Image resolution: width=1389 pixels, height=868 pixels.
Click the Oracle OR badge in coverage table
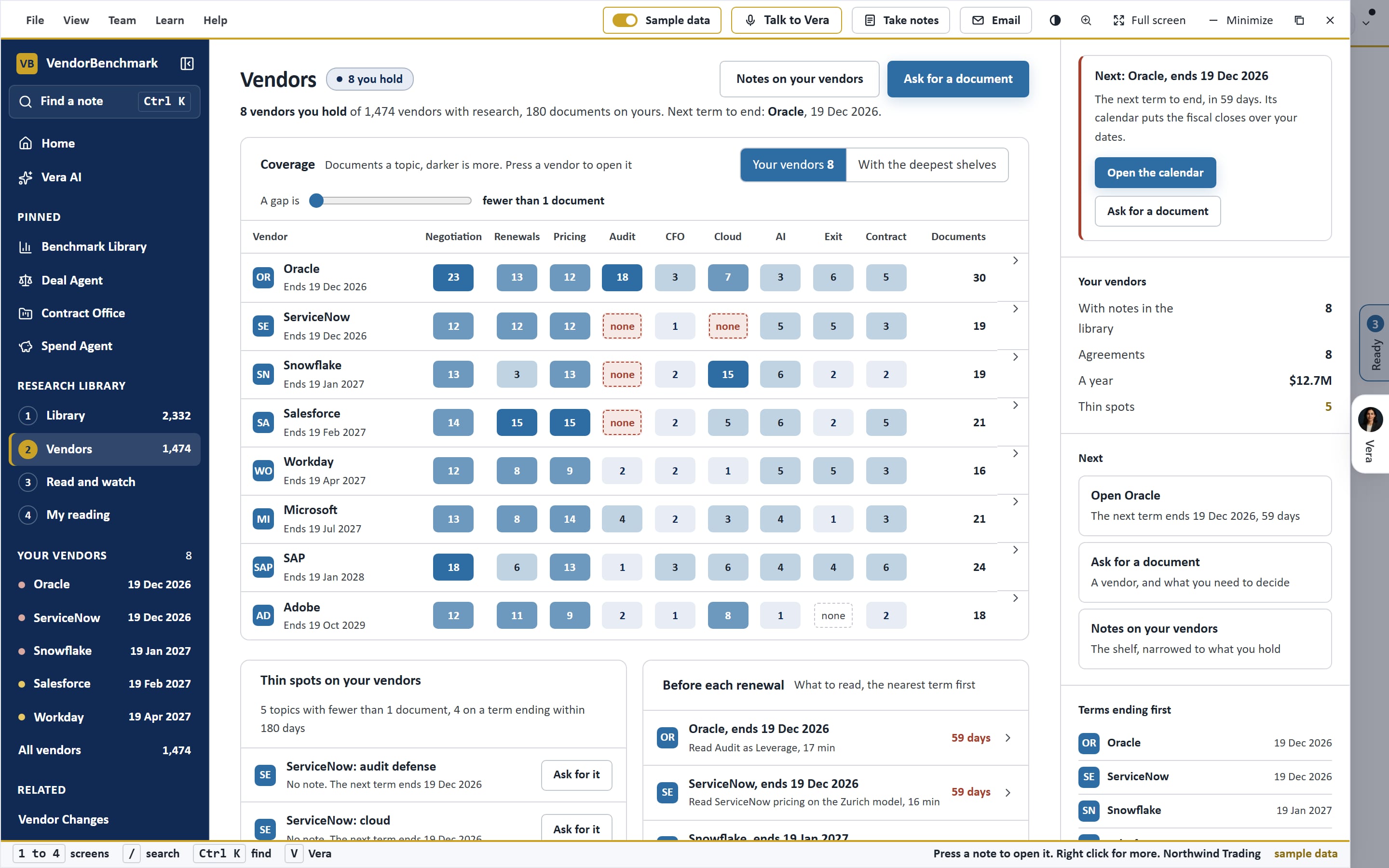pos(263,277)
